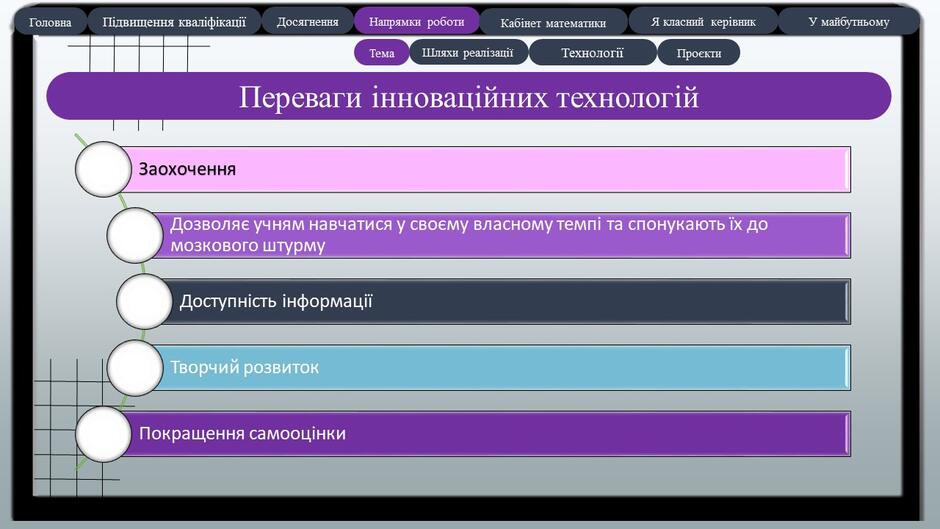Select the purple Покращення самооцінки bar
The height and width of the screenshot is (529, 940).
click(486, 433)
